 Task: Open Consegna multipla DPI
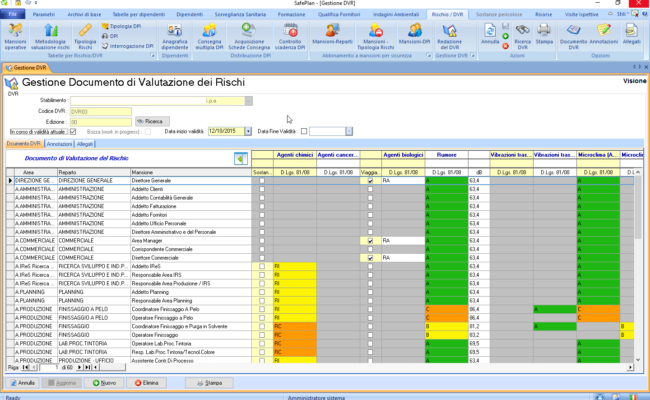click(209, 36)
